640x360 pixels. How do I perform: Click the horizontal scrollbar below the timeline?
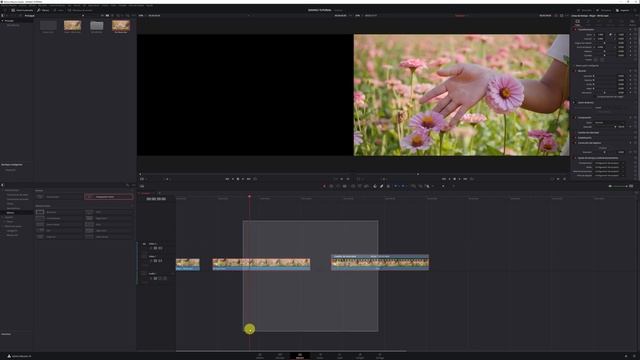pos(291,351)
